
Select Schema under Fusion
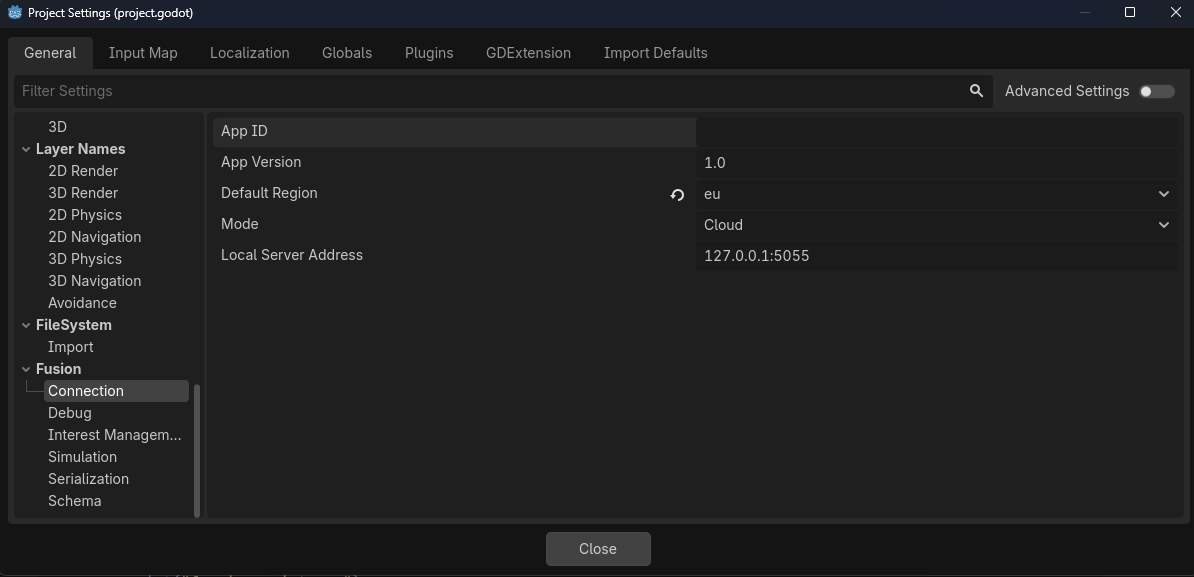(x=75, y=502)
